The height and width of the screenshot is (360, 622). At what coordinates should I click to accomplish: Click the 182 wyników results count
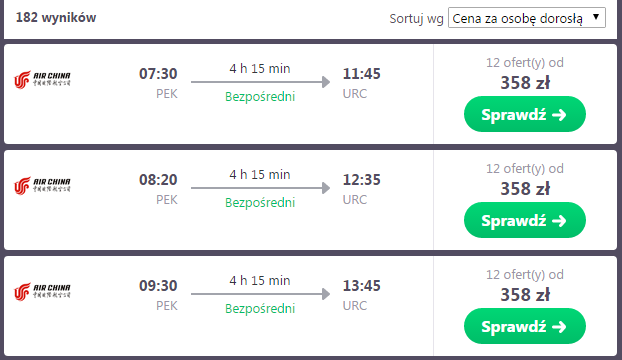pos(56,17)
